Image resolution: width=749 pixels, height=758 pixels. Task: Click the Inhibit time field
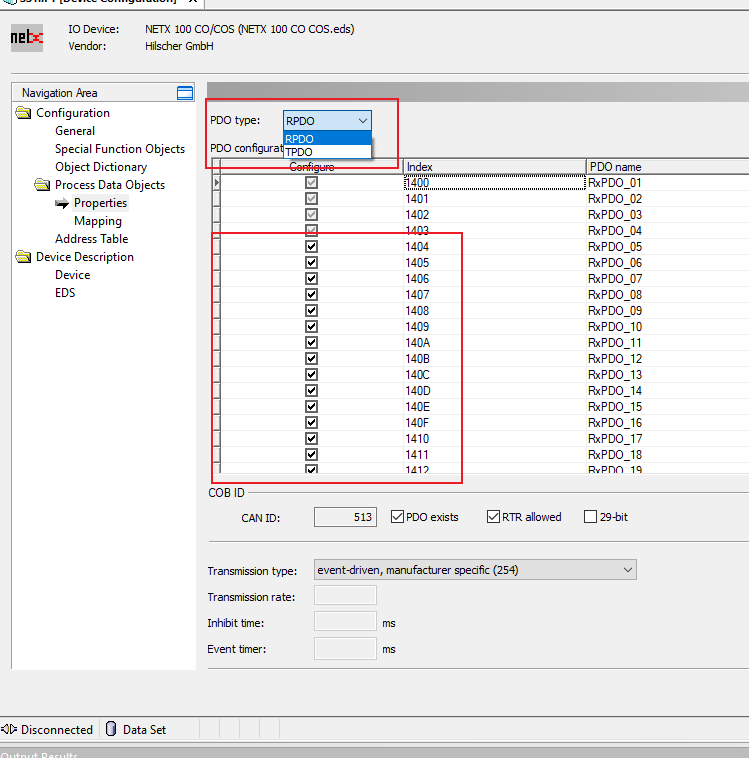coord(345,621)
